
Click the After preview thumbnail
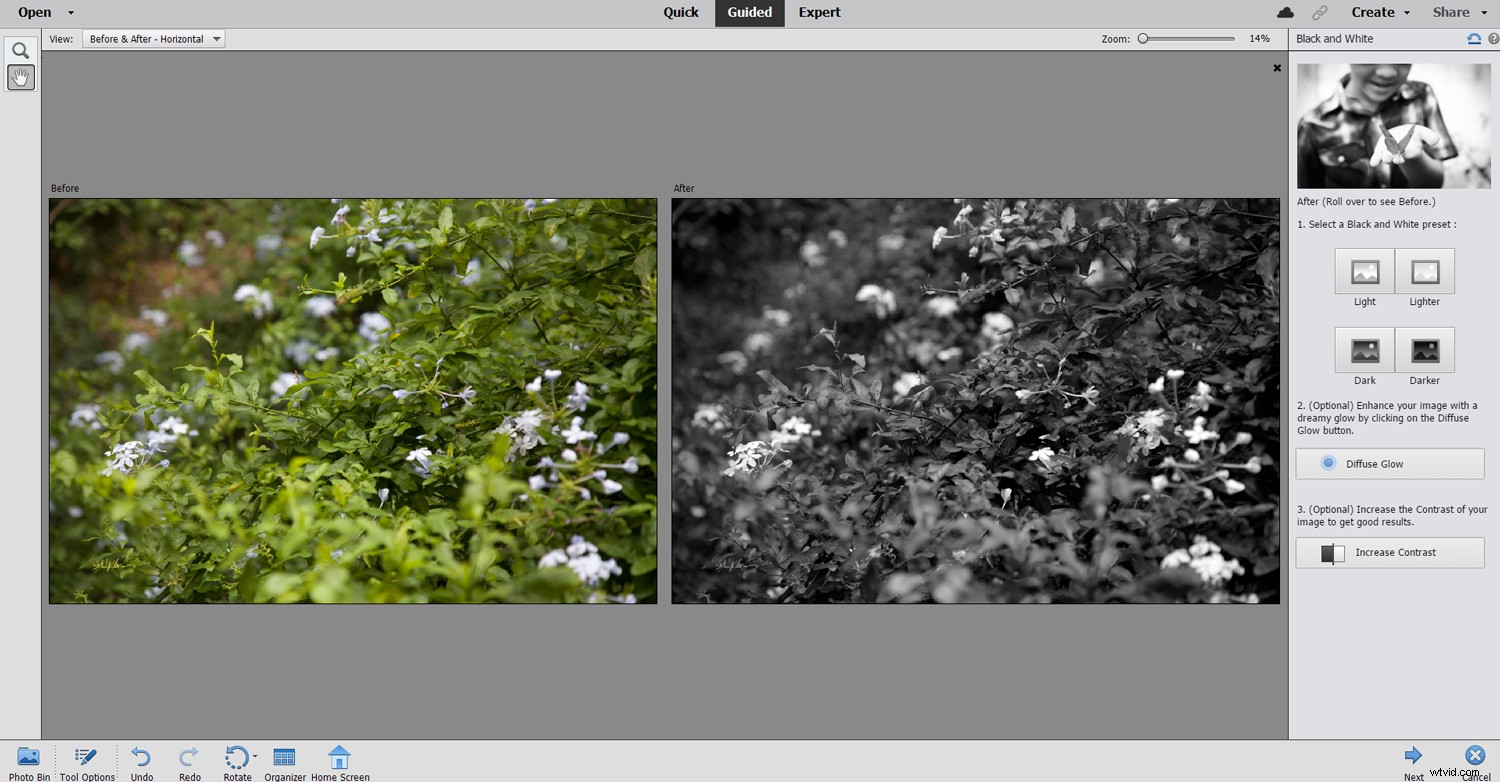click(1392, 125)
